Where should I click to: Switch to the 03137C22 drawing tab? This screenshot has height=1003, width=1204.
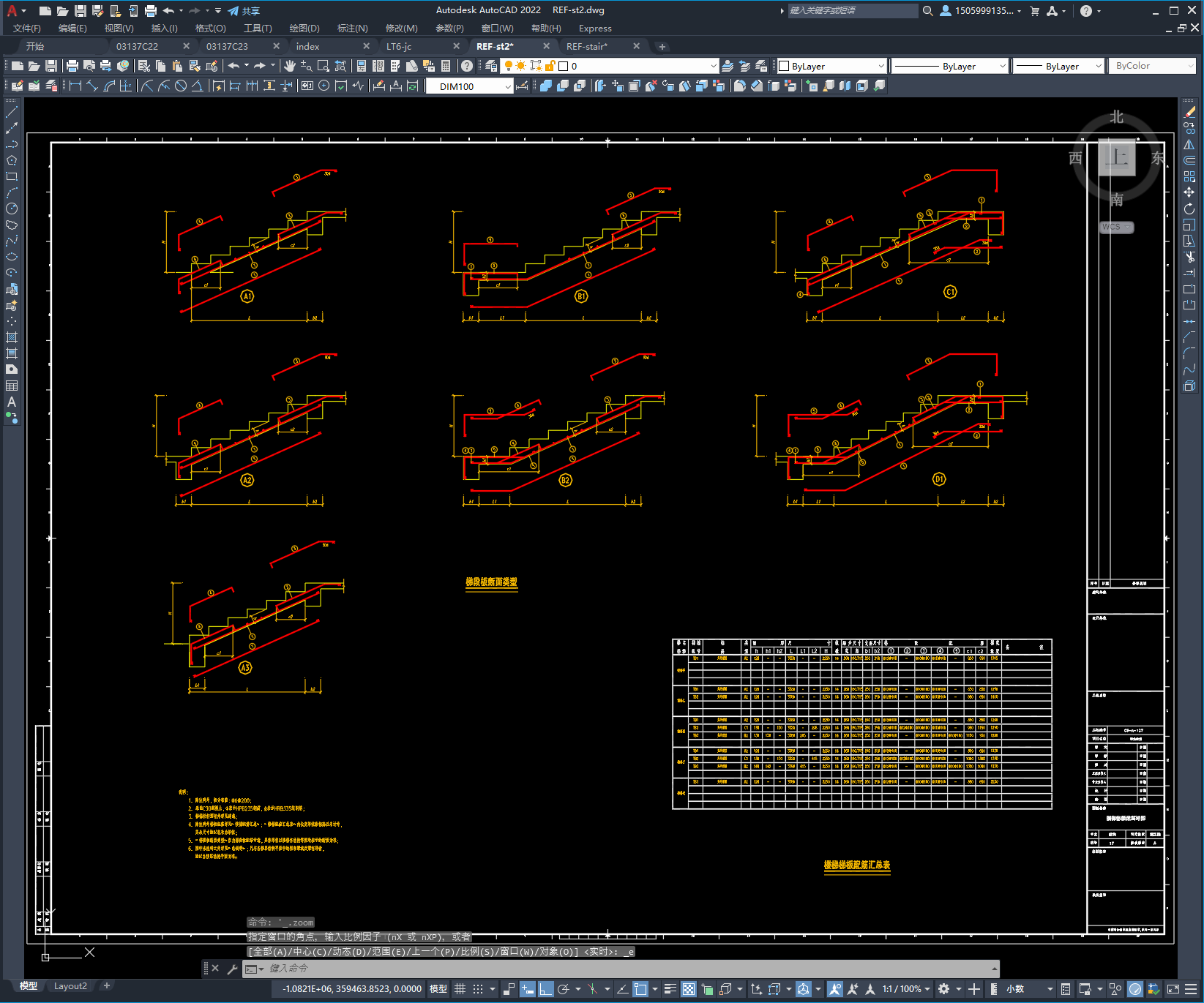[x=137, y=46]
